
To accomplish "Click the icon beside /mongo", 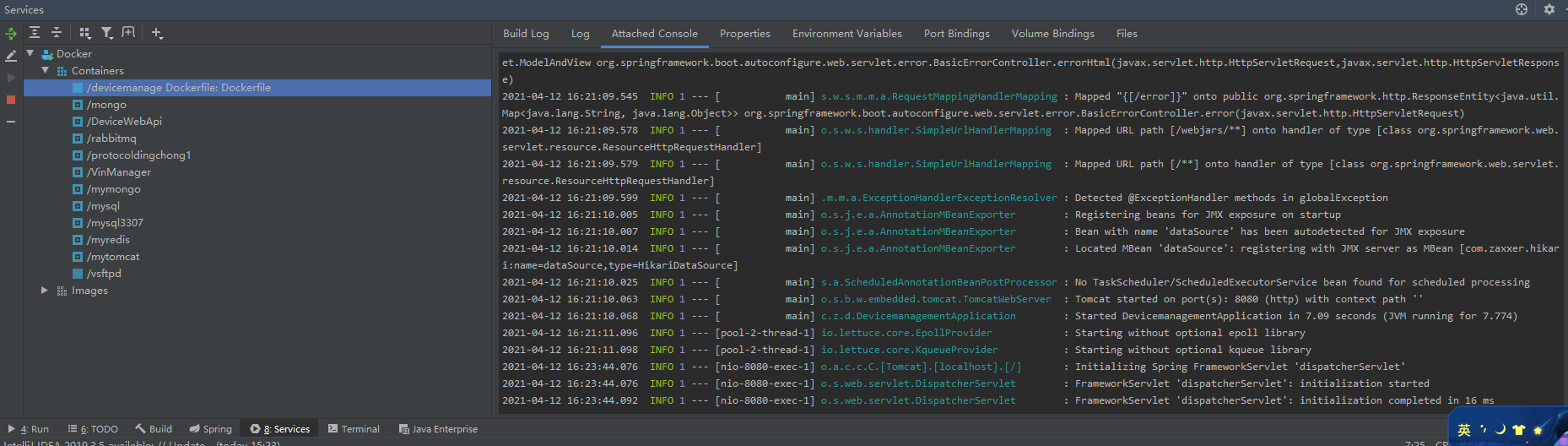I will [78, 105].
